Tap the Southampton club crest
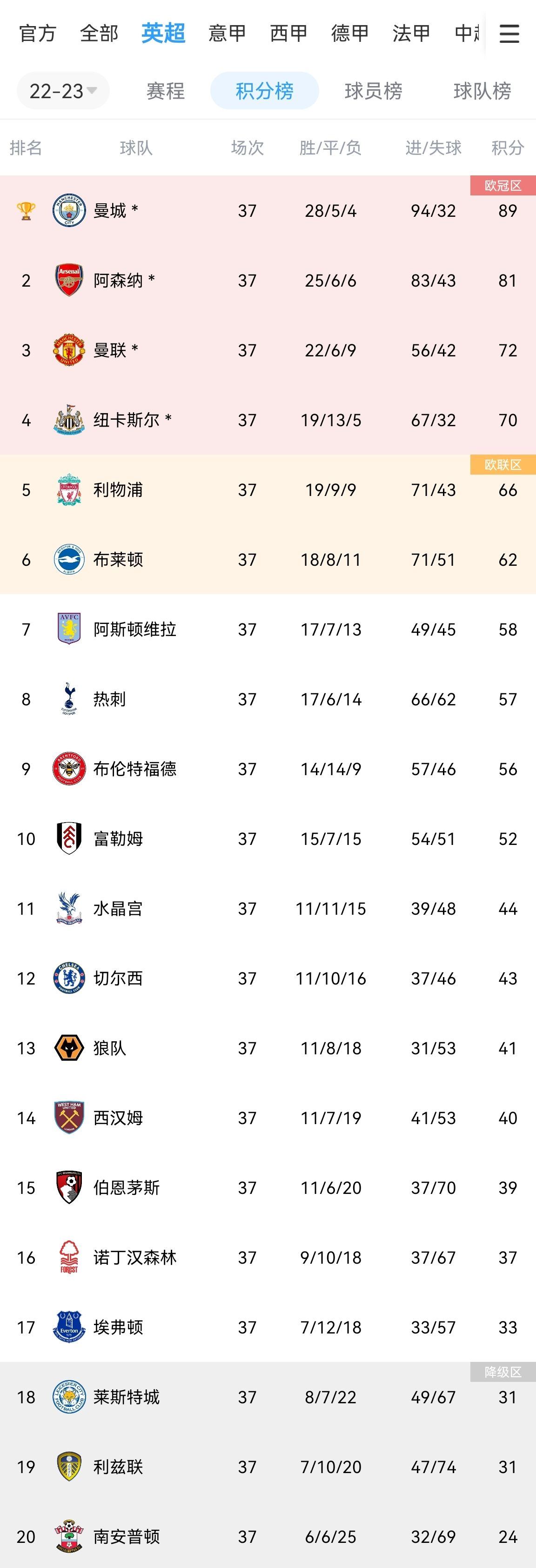 point(69,1536)
